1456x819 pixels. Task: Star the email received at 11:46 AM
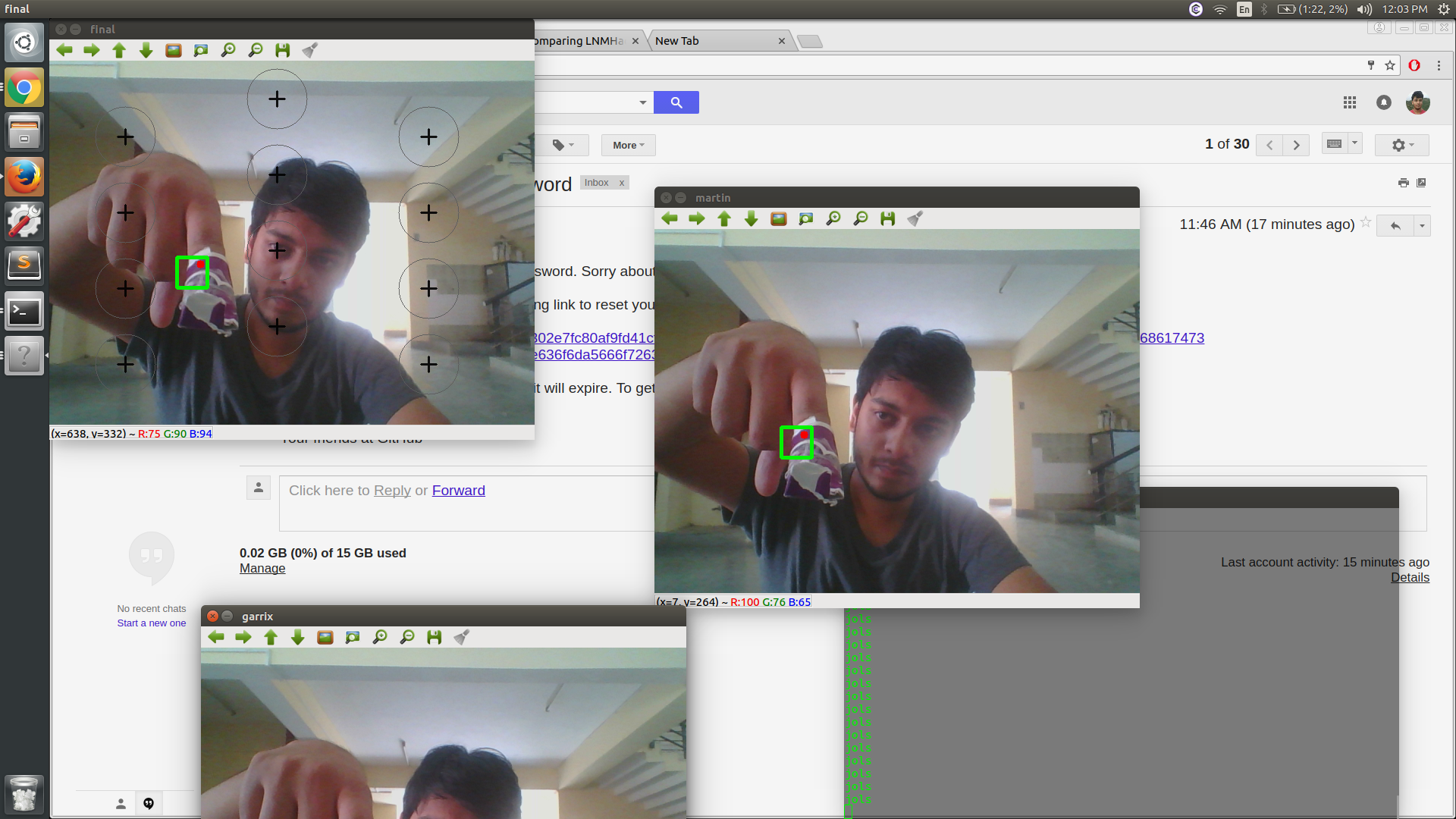[x=1366, y=222]
